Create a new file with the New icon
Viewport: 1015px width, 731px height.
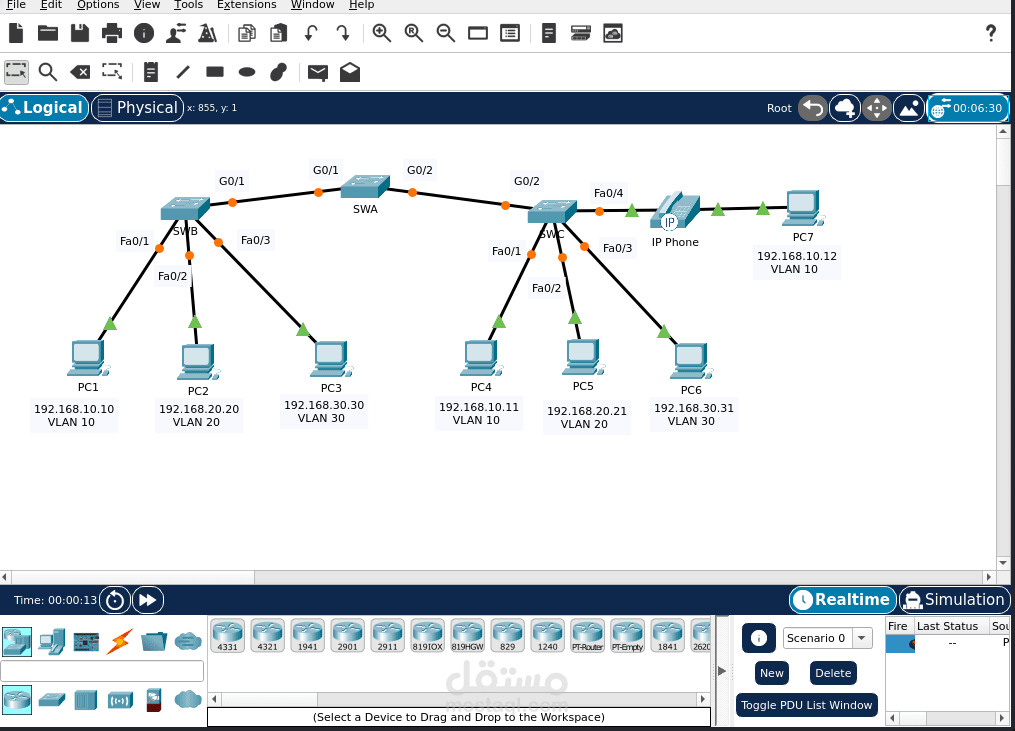point(15,32)
